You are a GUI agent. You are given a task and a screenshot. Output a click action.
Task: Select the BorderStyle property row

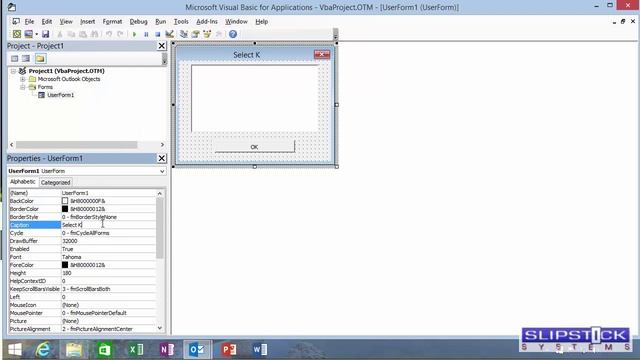click(82, 217)
